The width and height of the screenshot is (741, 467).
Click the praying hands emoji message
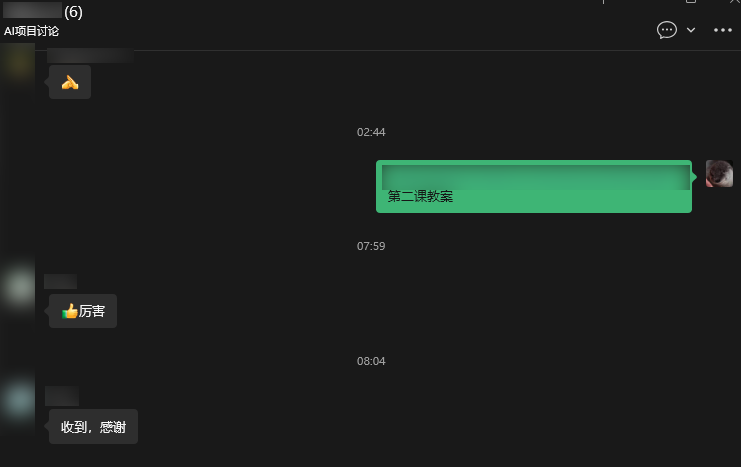[x=70, y=82]
